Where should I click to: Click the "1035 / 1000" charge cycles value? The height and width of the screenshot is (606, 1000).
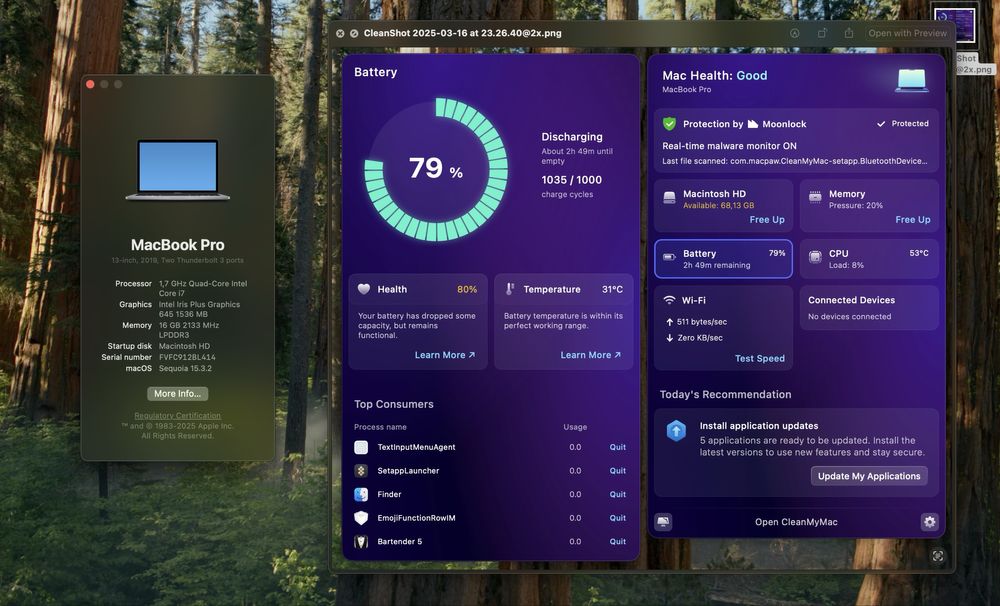click(x=571, y=180)
